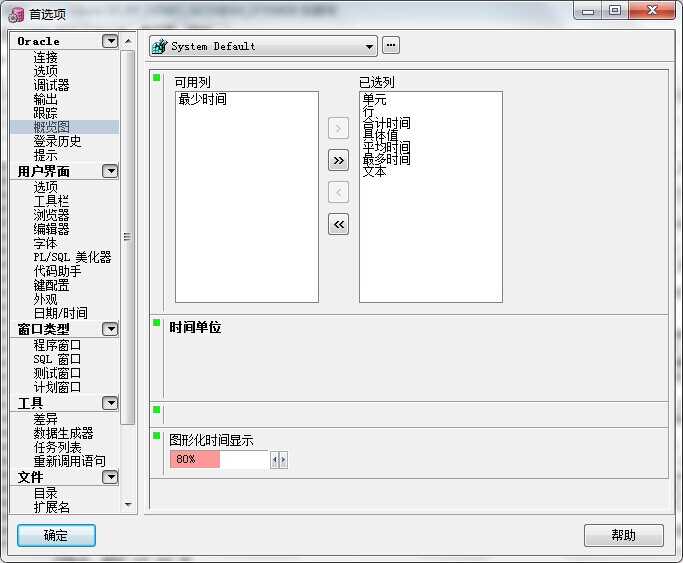Open the 调试器 preferences page
Screen dimensions: 683x563
point(51,85)
